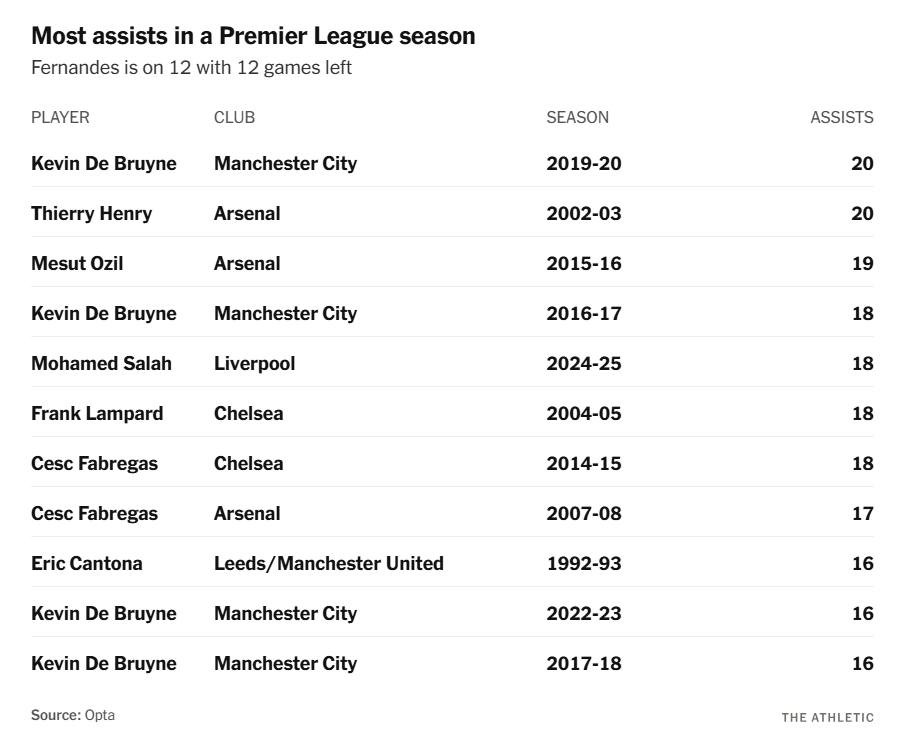Select the Frank Lampard player name
The width and height of the screenshot is (922, 740).
coord(97,413)
